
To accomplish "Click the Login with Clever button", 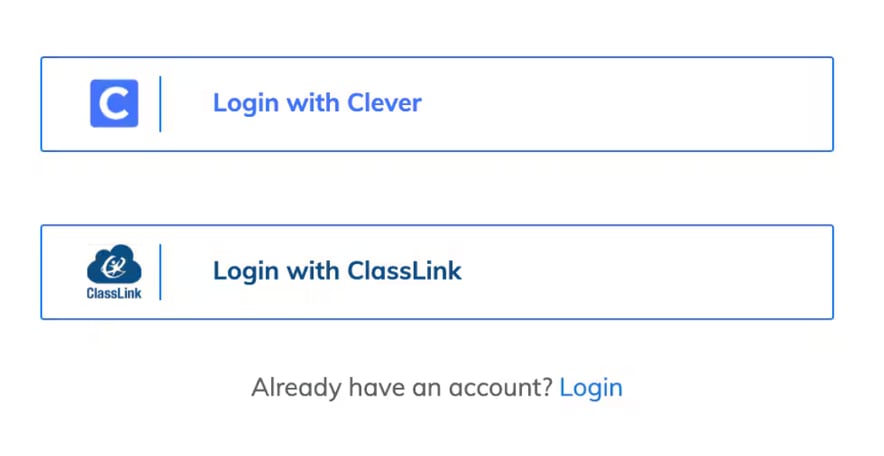I will tap(437, 104).
